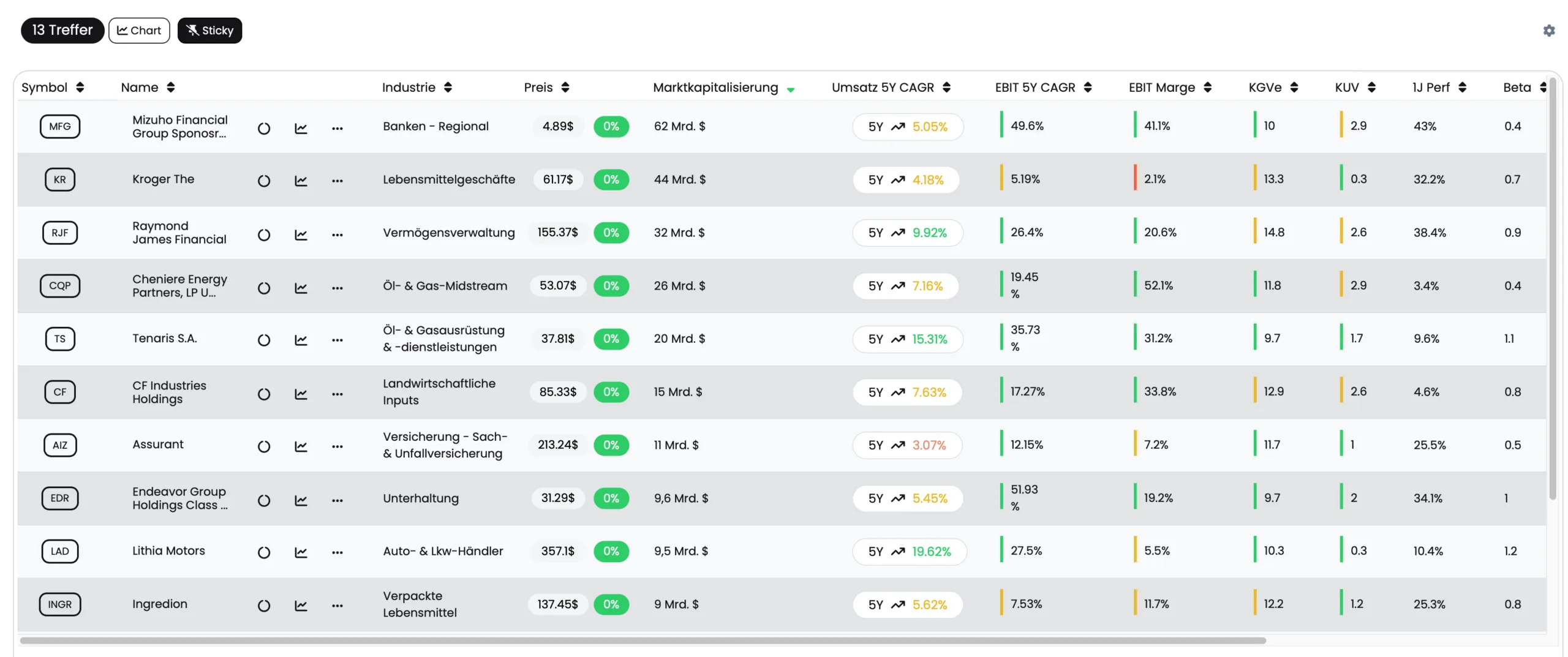Sort by KUV column
This screenshot has width=1568, height=657.
1354,87
